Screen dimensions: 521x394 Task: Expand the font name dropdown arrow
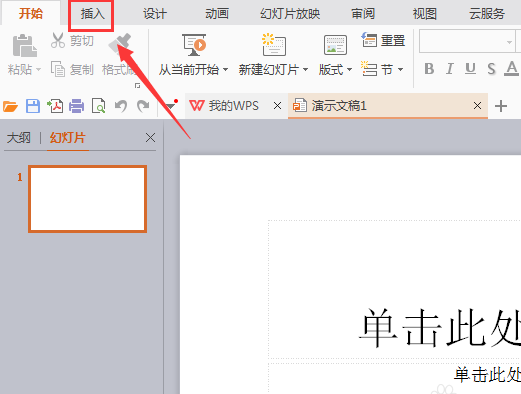(509, 42)
